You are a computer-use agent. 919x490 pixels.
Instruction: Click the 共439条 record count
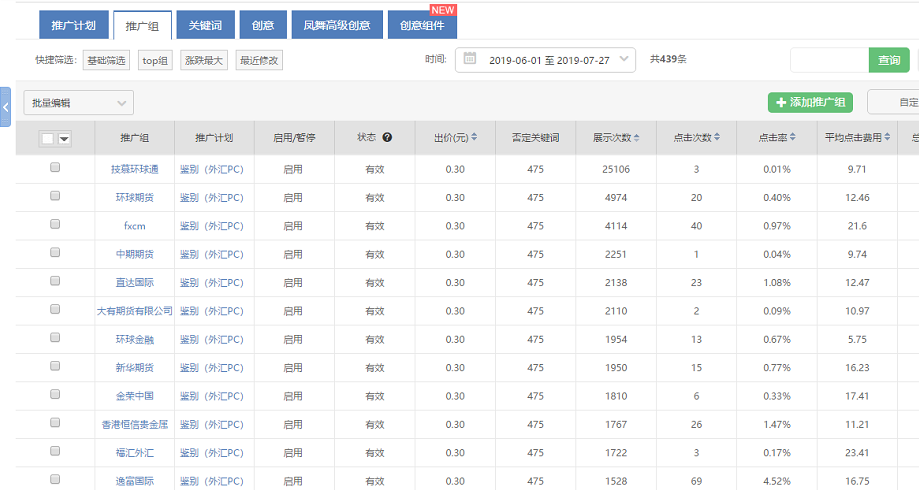point(668,59)
